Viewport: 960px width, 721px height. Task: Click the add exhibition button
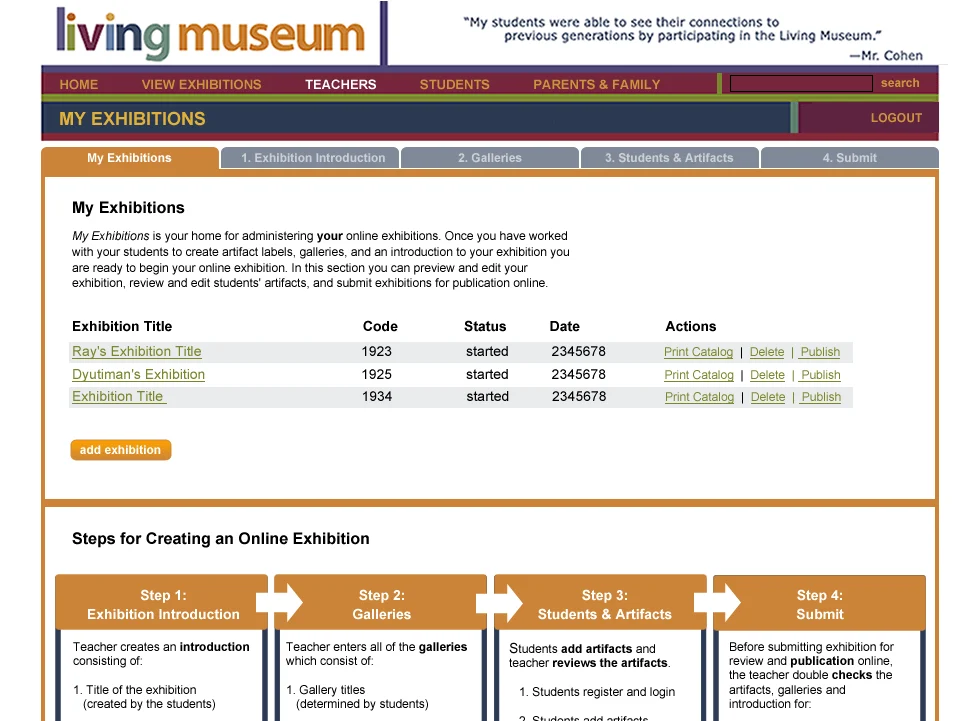pos(121,450)
